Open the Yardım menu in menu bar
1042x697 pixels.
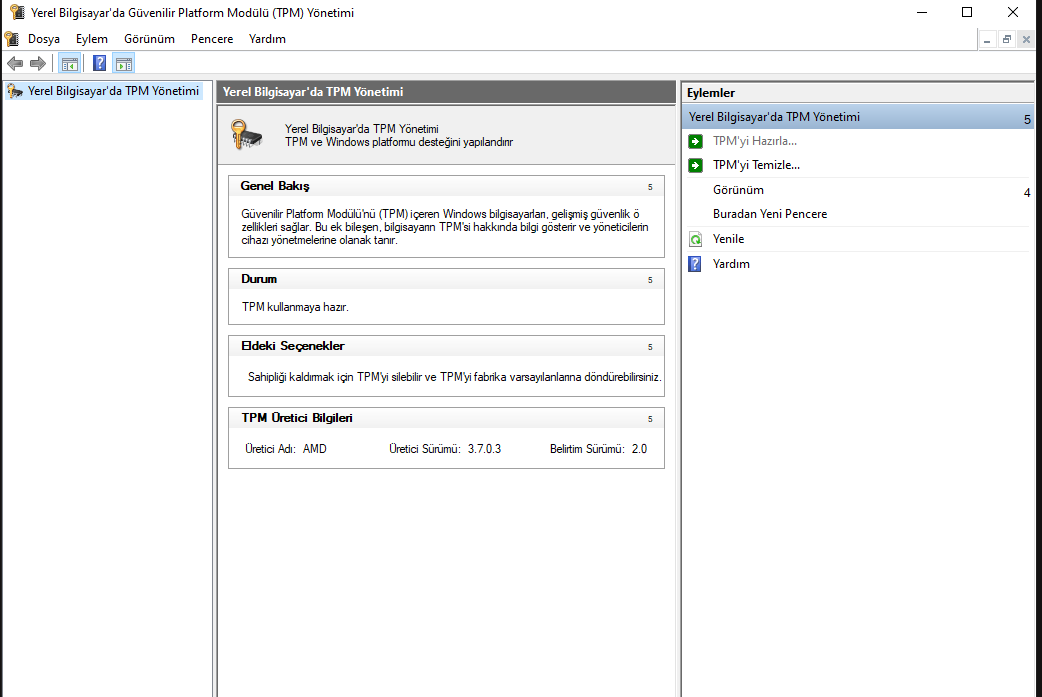[267, 39]
